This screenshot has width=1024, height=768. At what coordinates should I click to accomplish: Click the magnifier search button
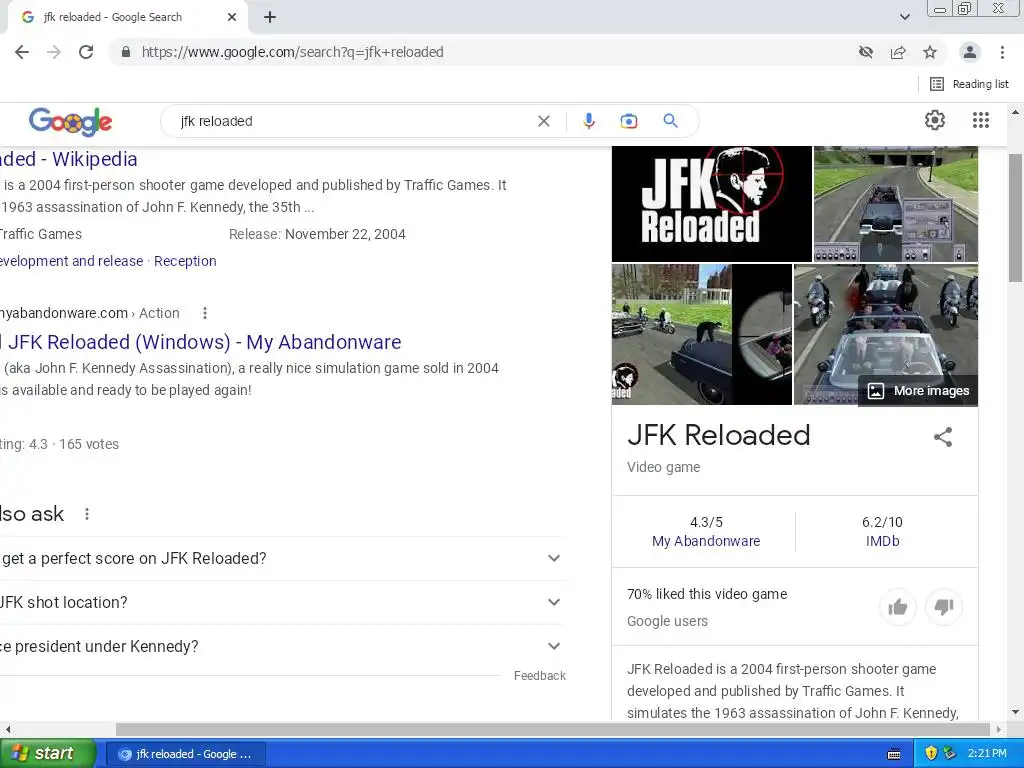coord(670,121)
